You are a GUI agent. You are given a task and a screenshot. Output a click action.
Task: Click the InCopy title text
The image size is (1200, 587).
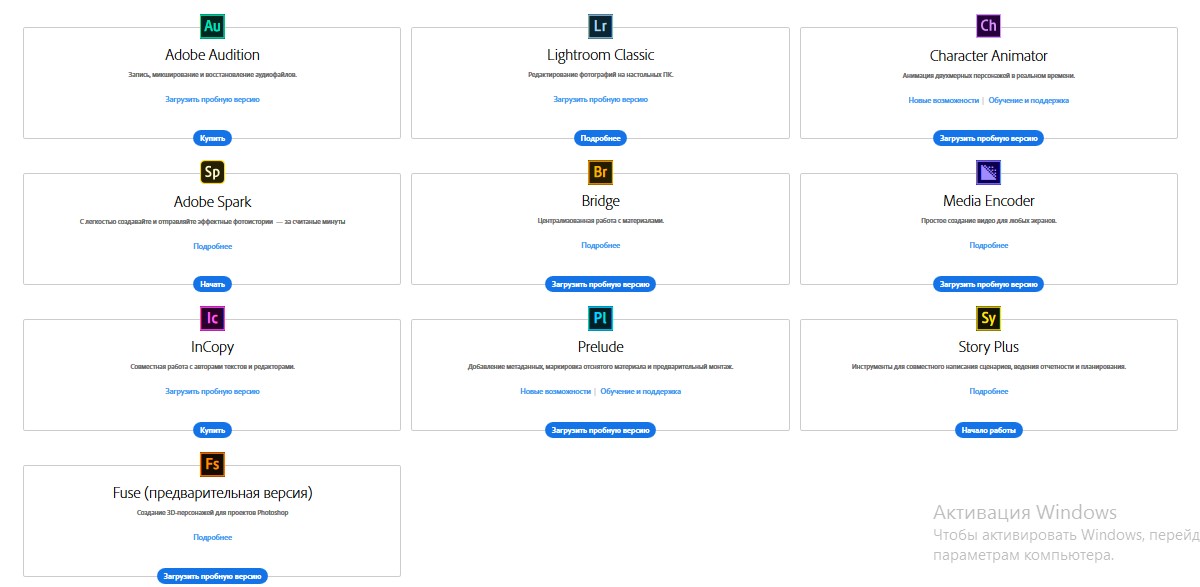[x=212, y=347]
